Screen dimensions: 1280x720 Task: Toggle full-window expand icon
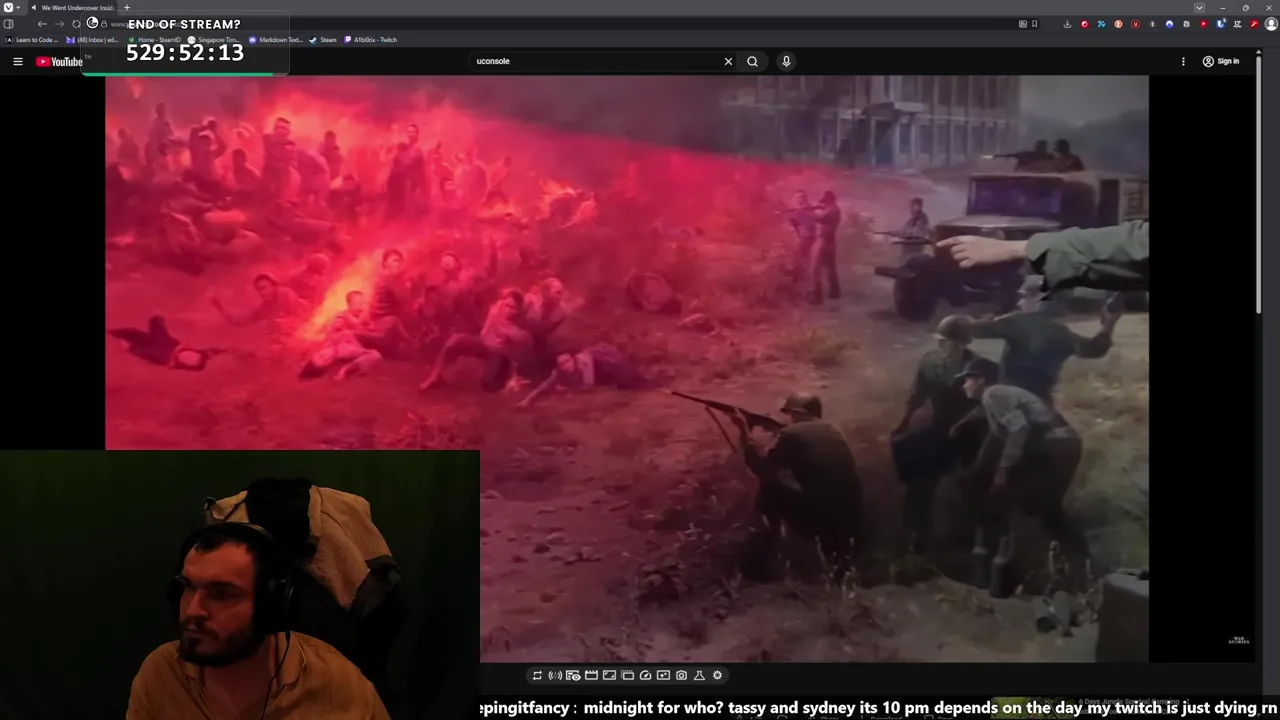pos(609,675)
